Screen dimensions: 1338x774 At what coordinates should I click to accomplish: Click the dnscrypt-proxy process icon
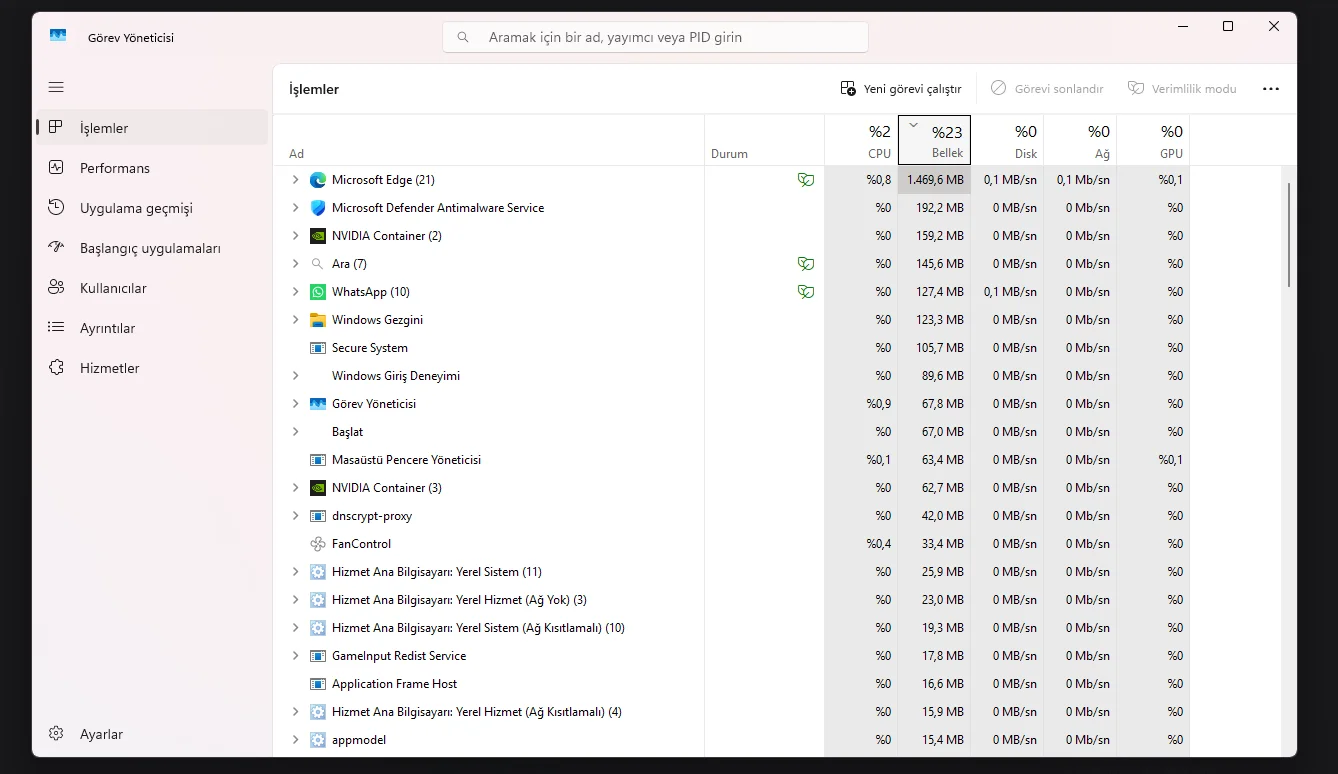[318, 516]
